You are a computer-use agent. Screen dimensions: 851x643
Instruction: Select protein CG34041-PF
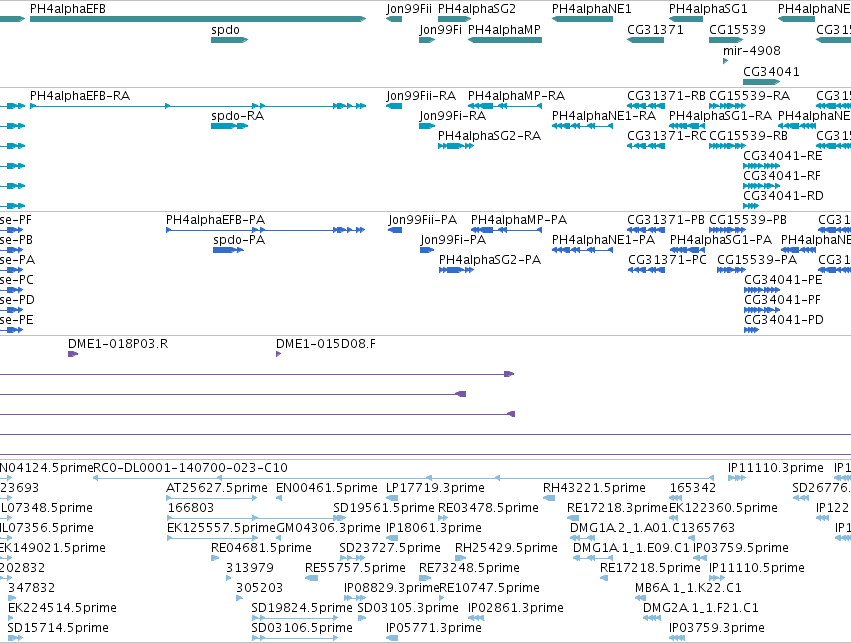761,310
